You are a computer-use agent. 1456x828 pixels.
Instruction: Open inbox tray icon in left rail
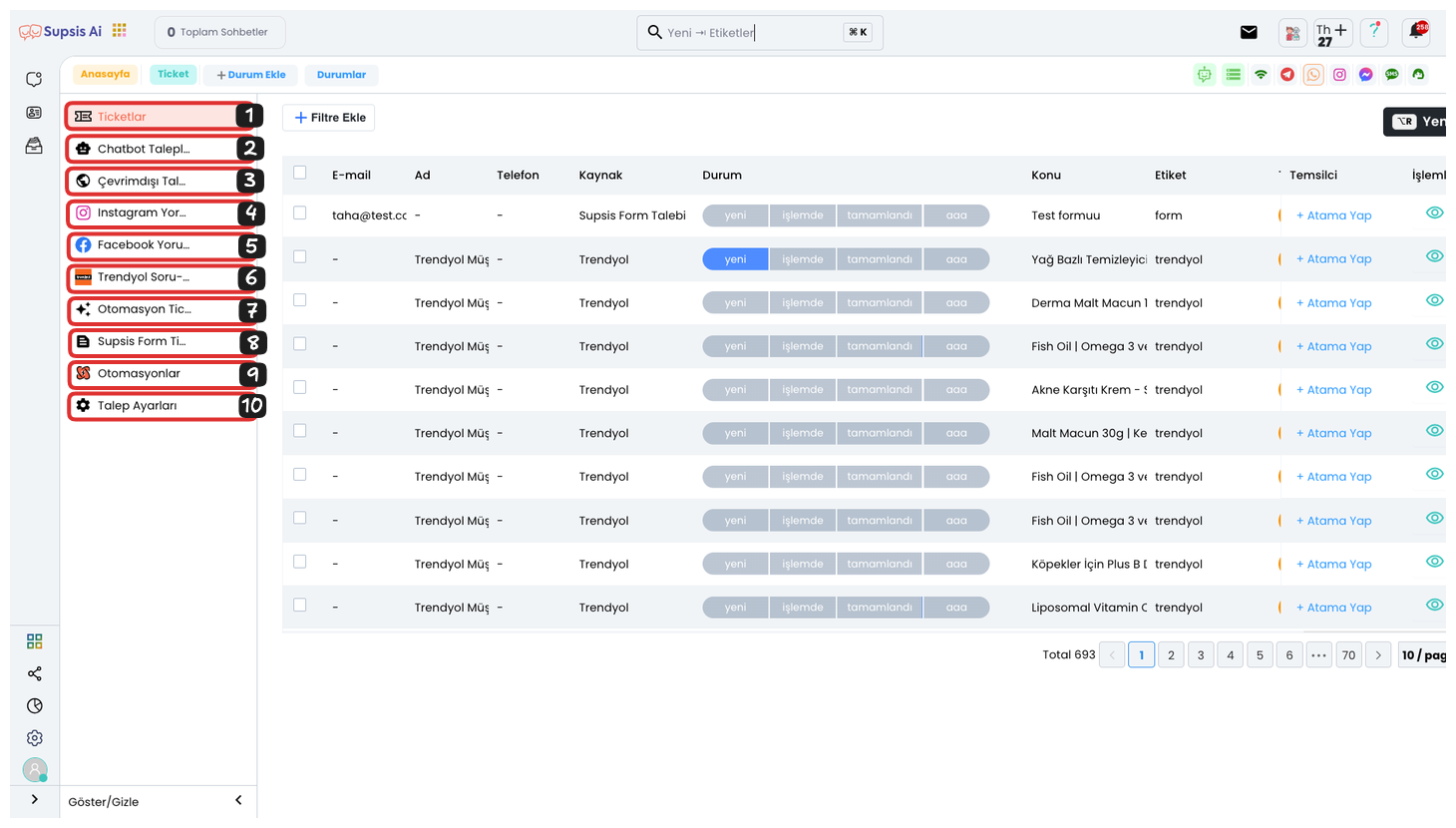[34, 146]
